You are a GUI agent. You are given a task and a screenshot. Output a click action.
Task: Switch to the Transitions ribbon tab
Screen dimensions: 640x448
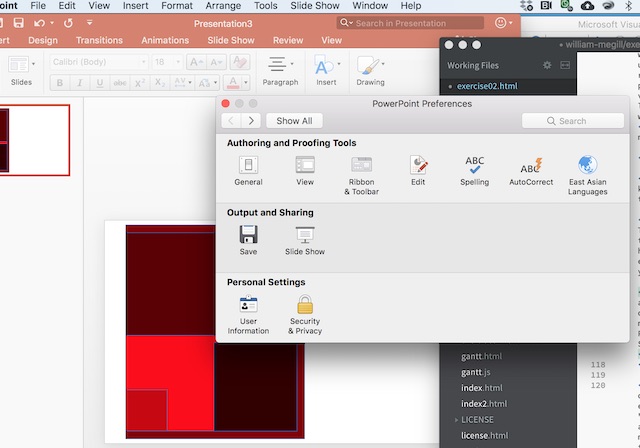[x=99, y=40]
